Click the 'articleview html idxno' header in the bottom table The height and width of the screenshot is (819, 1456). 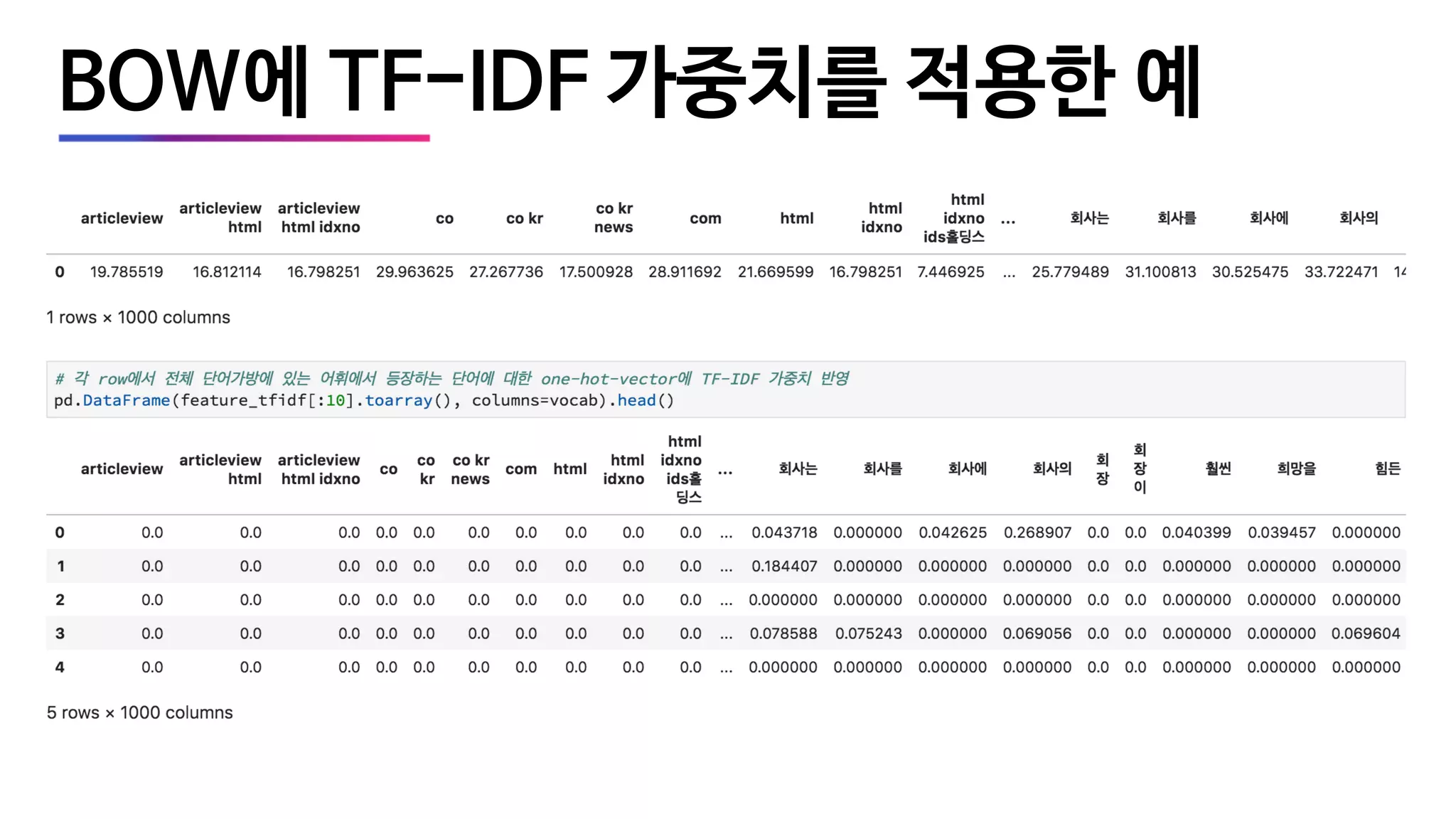coord(319,470)
